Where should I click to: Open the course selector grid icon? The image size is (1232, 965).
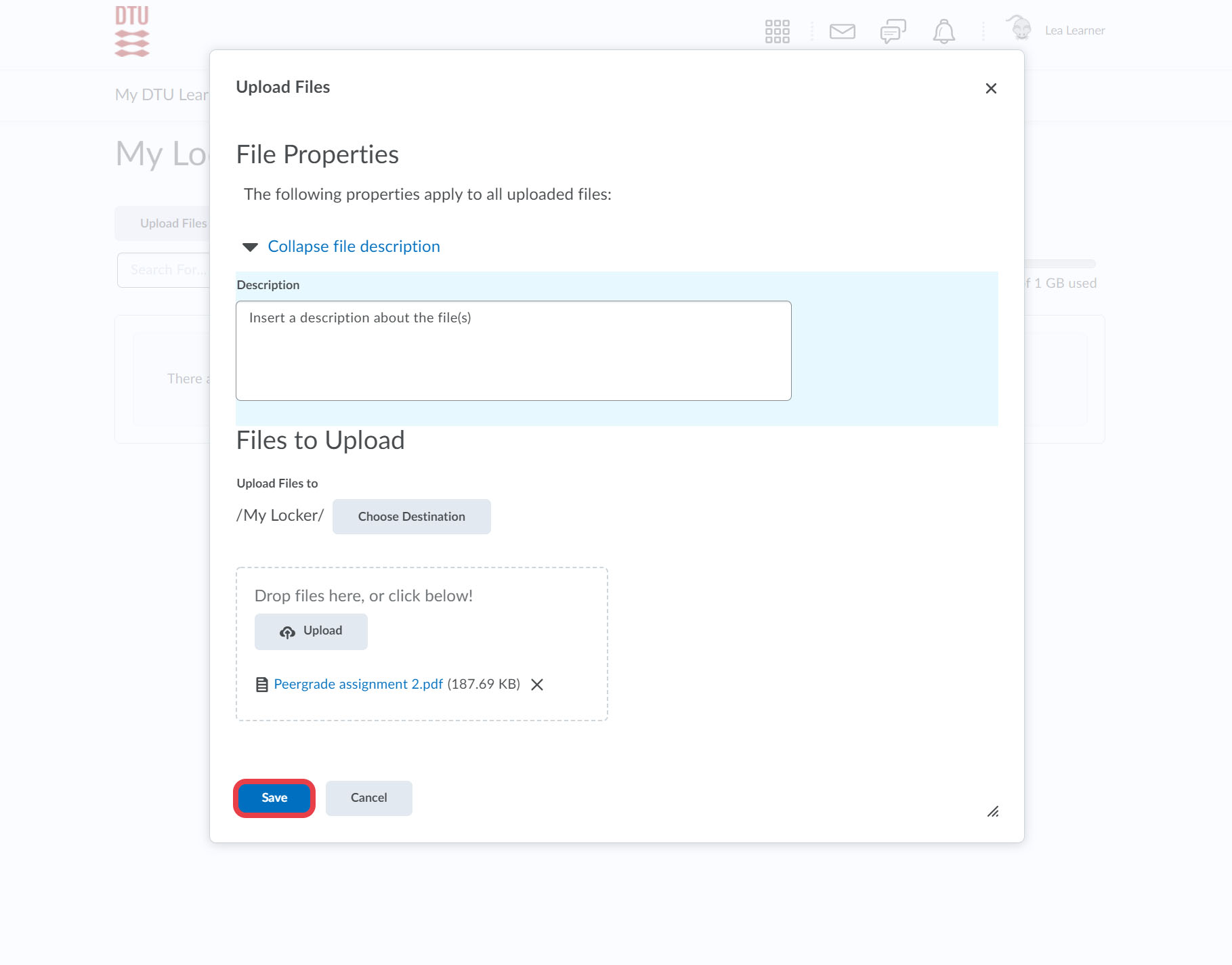point(777,31)
